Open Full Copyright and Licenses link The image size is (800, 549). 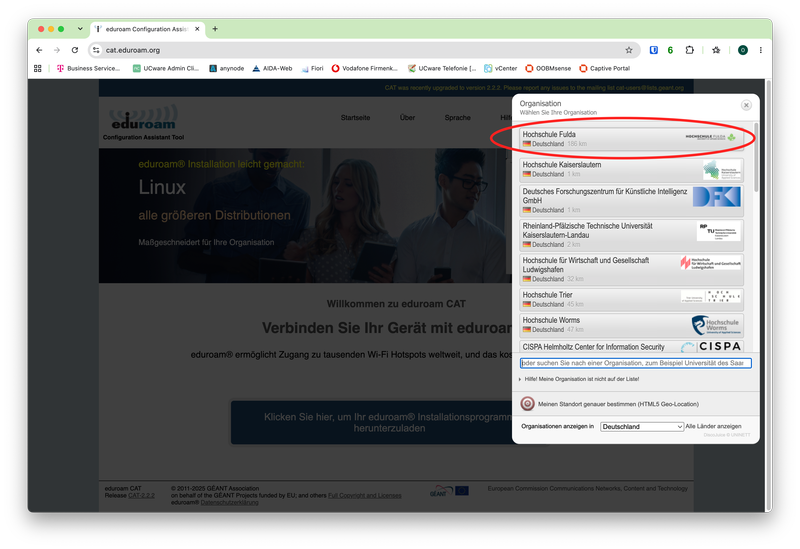coord(364,495)
